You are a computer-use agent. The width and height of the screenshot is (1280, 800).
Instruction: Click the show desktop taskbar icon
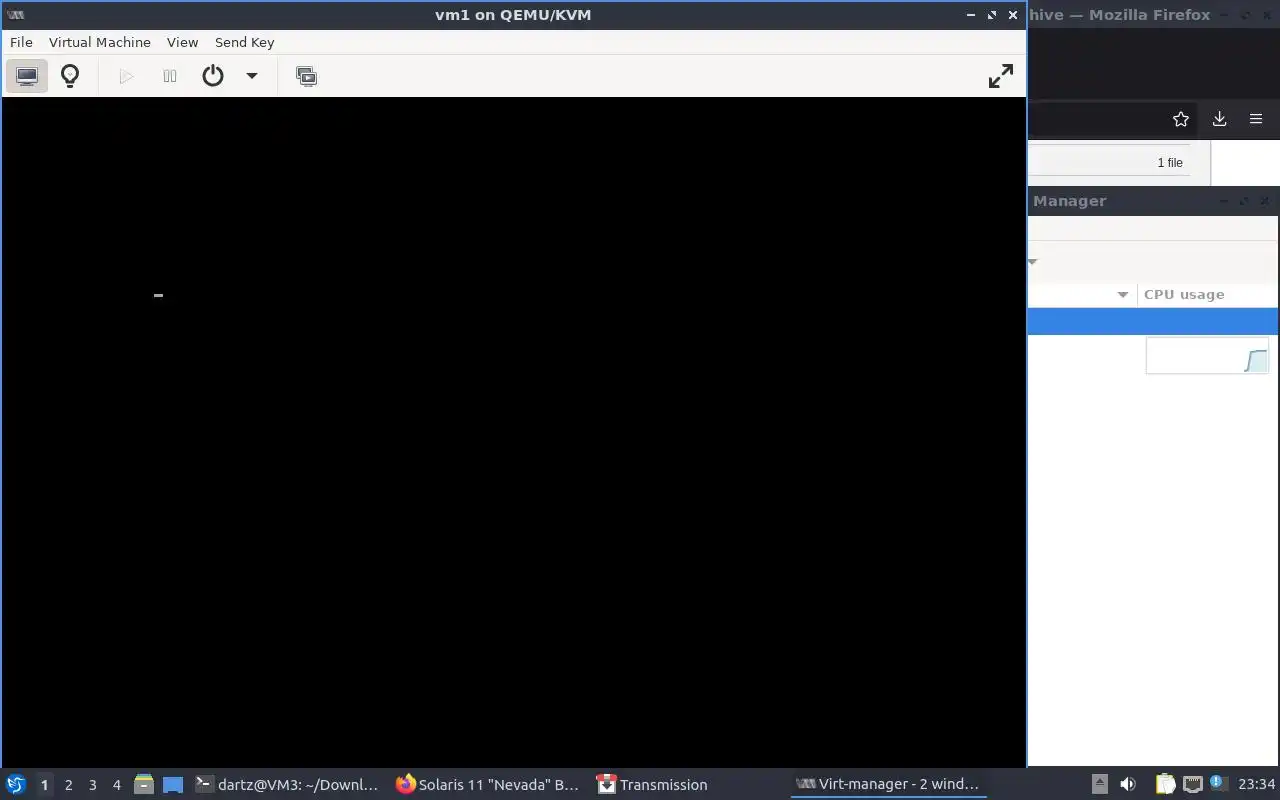pos(173,785)
